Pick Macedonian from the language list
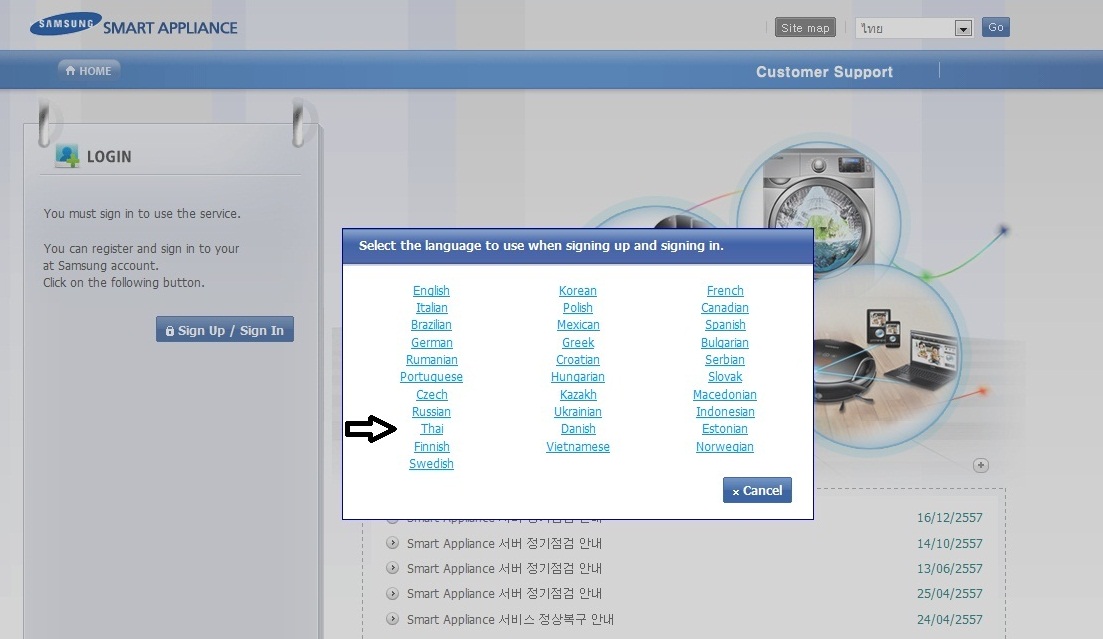The image size is (1103, 639). [725, 395]
